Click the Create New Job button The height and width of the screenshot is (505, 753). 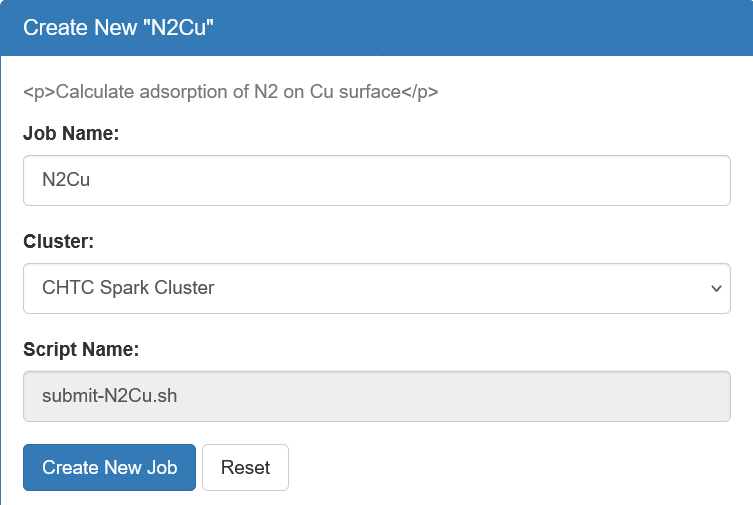coord(109,467)
